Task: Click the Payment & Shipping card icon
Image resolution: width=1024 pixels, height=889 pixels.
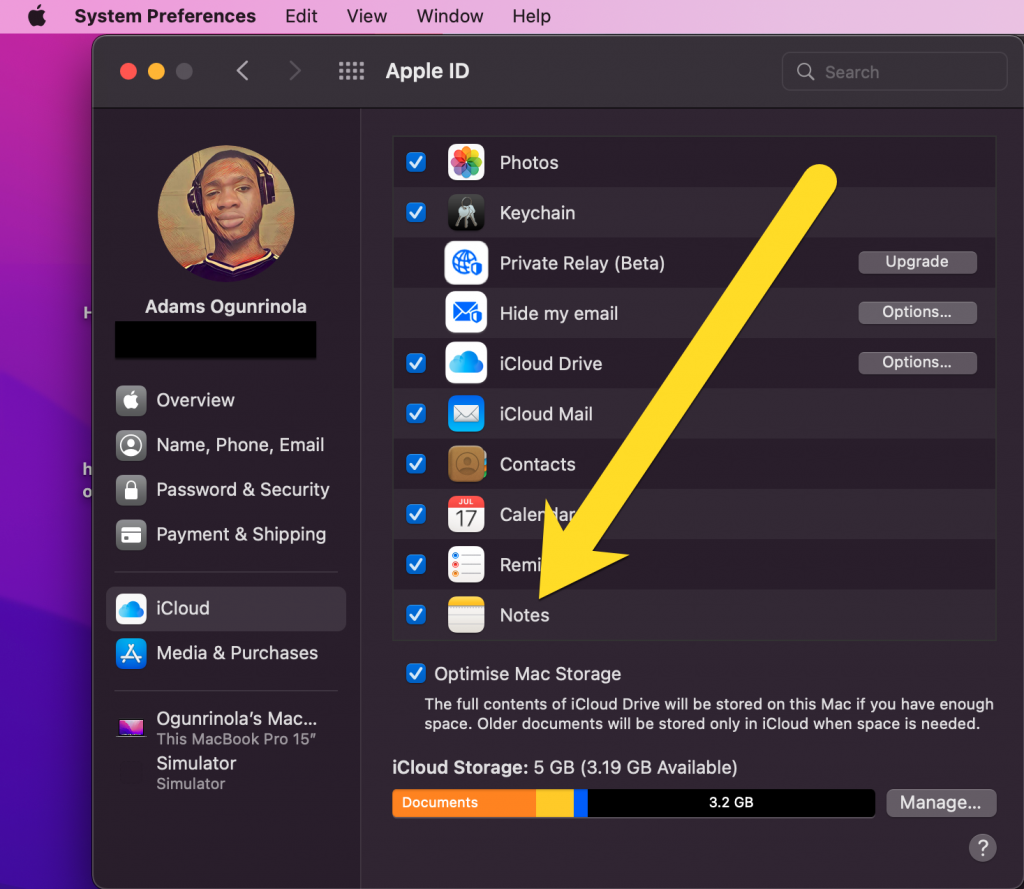Action: (x=131, y=534)
